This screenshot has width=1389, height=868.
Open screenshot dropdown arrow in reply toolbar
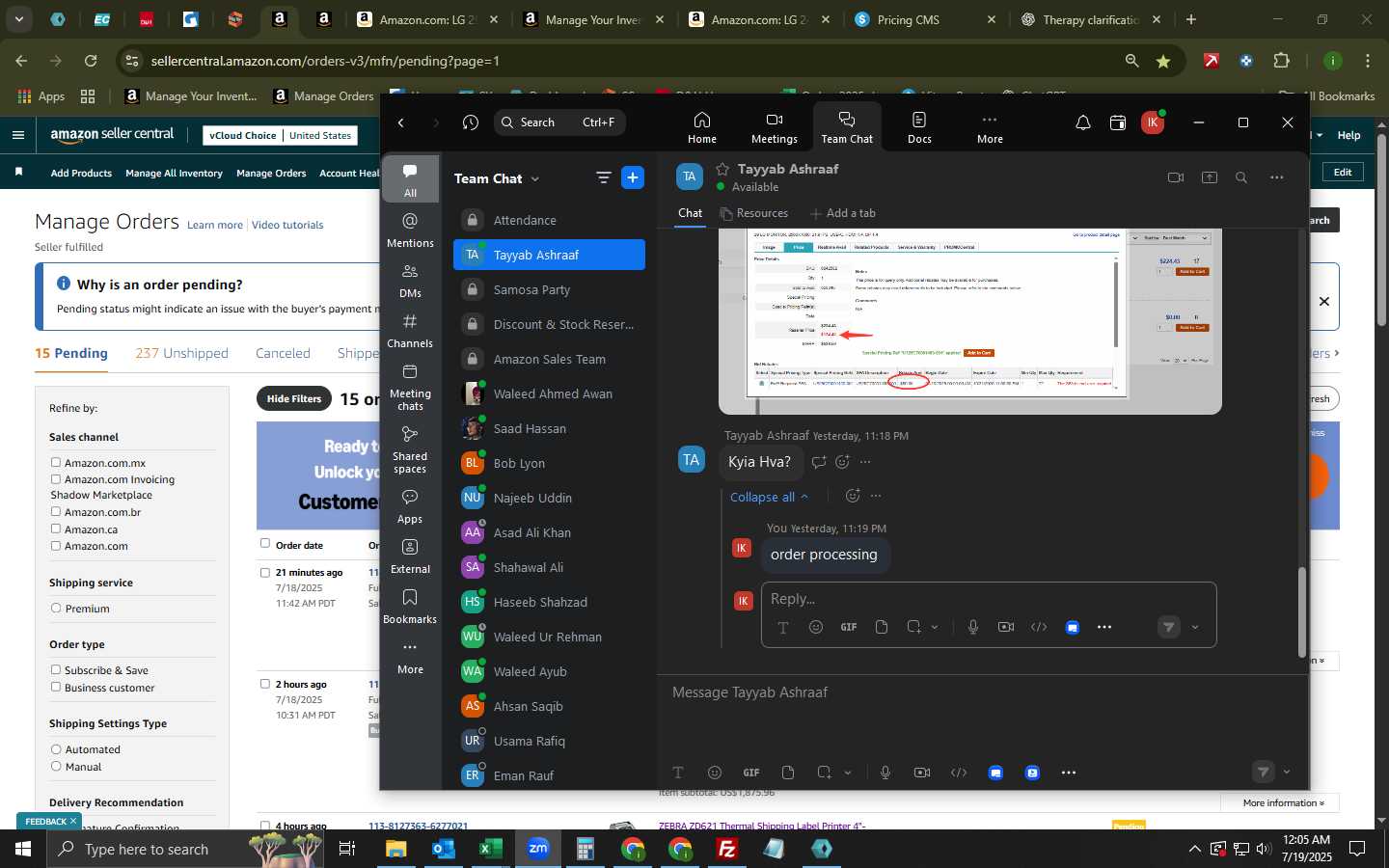click(x=935, y=627)
